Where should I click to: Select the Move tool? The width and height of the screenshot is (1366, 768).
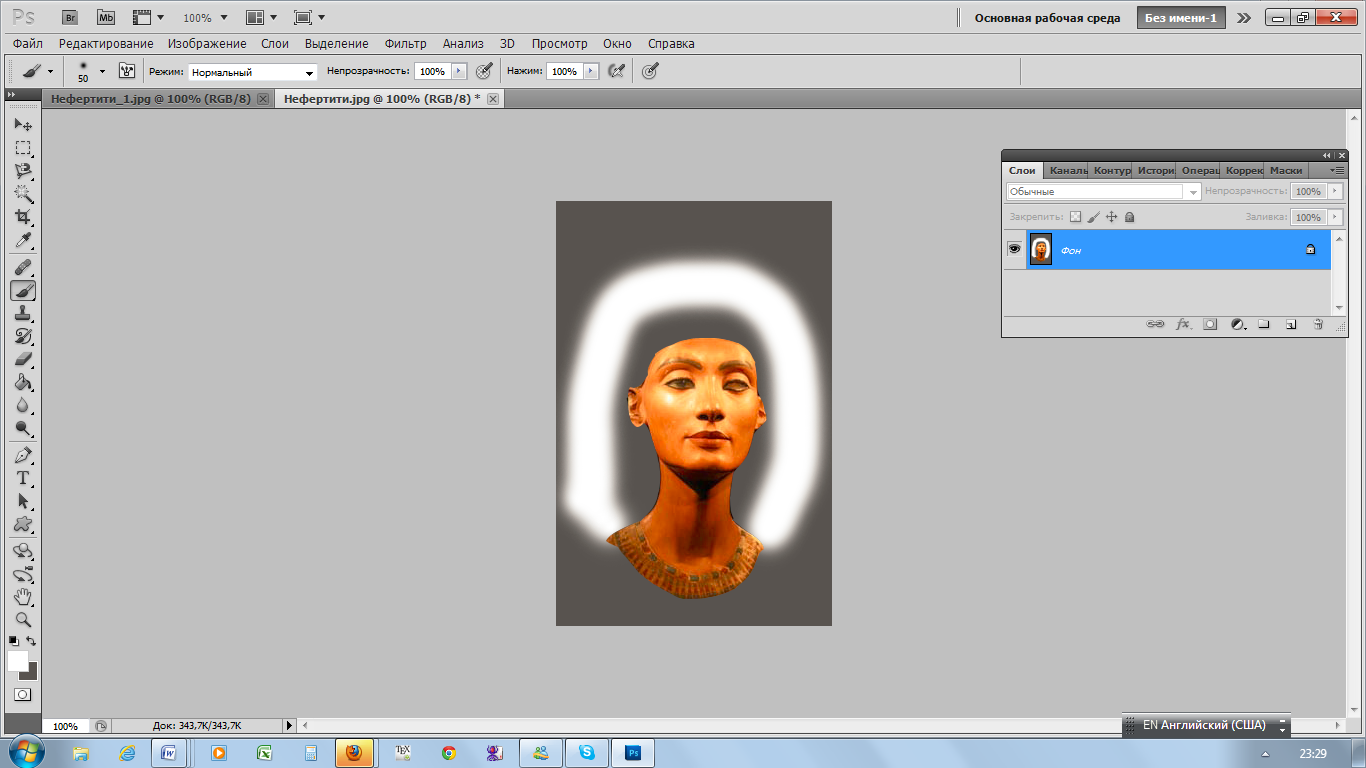pyautogui.click(x=23, y=124)
